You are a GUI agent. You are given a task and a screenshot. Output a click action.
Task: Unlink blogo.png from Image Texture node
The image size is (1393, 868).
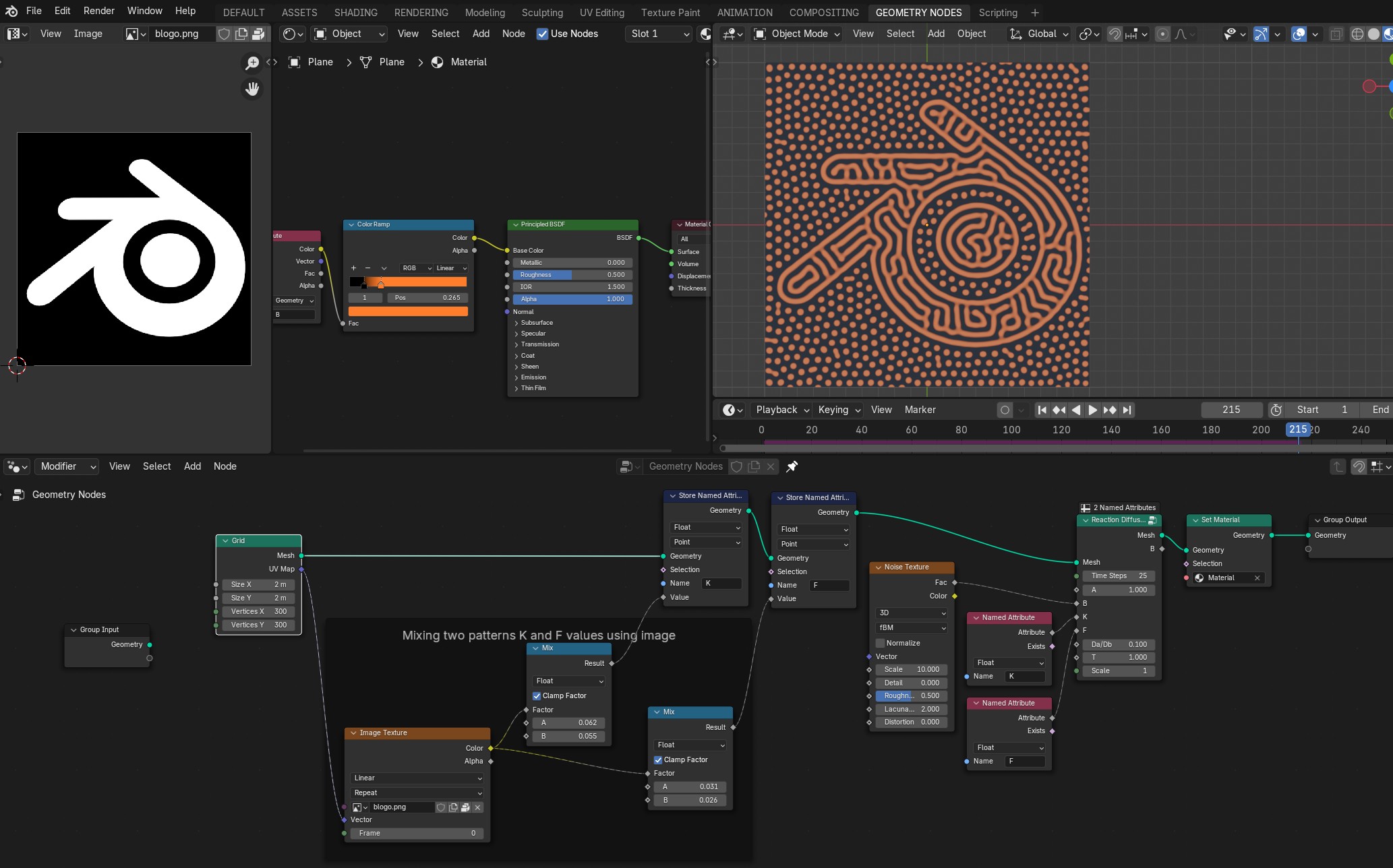coord(478,807)
